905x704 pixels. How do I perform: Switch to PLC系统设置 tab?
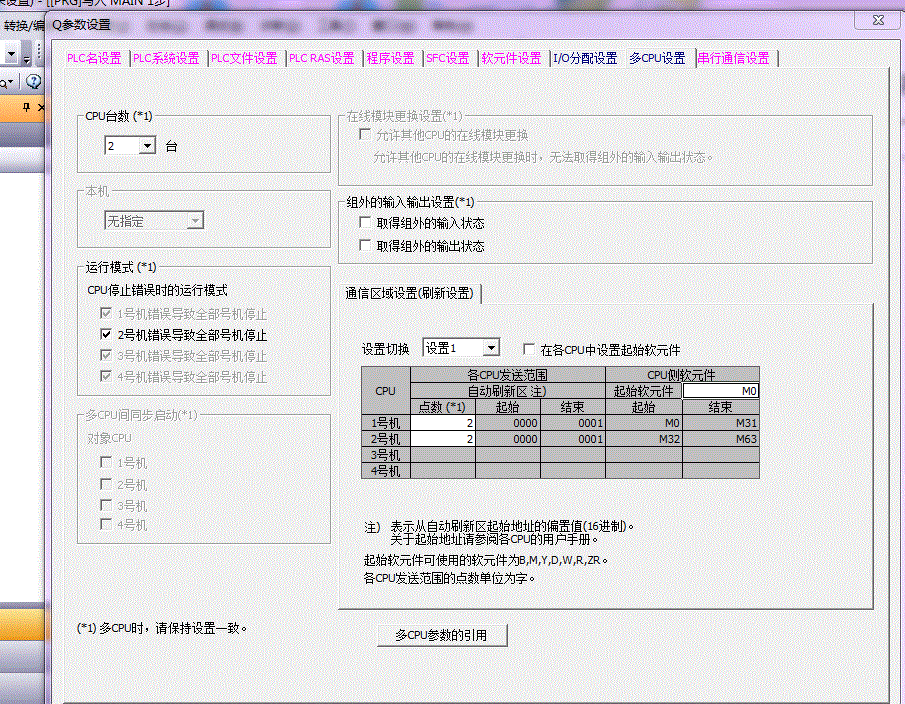pyautogui.click(x=166, y=58)
